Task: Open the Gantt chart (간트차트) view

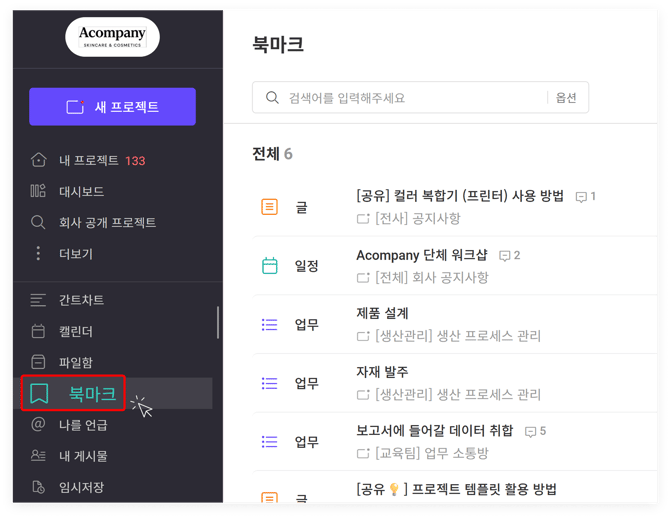Action: point(81,300)
